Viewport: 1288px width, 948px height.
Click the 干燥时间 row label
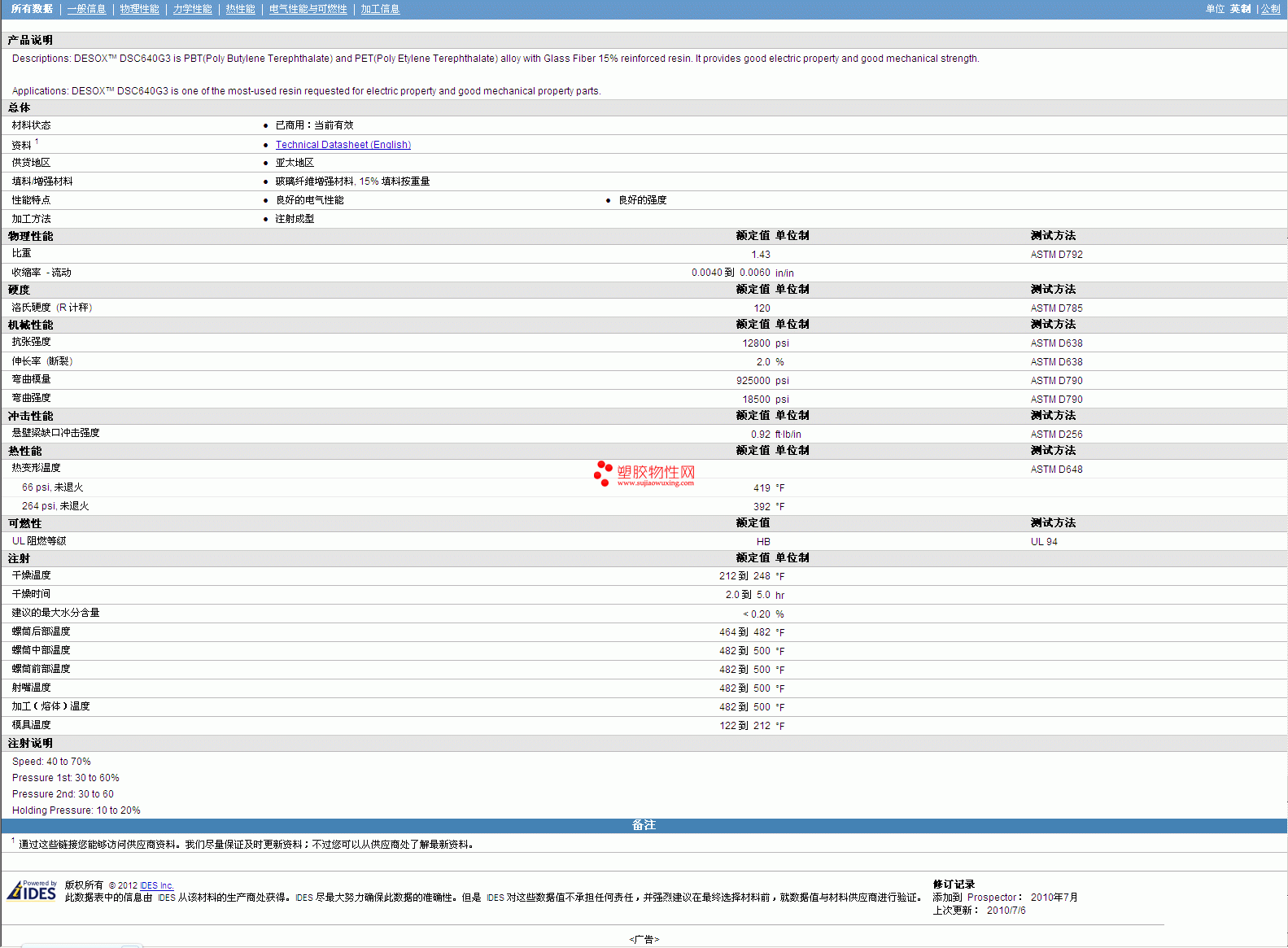coord(31,594)
